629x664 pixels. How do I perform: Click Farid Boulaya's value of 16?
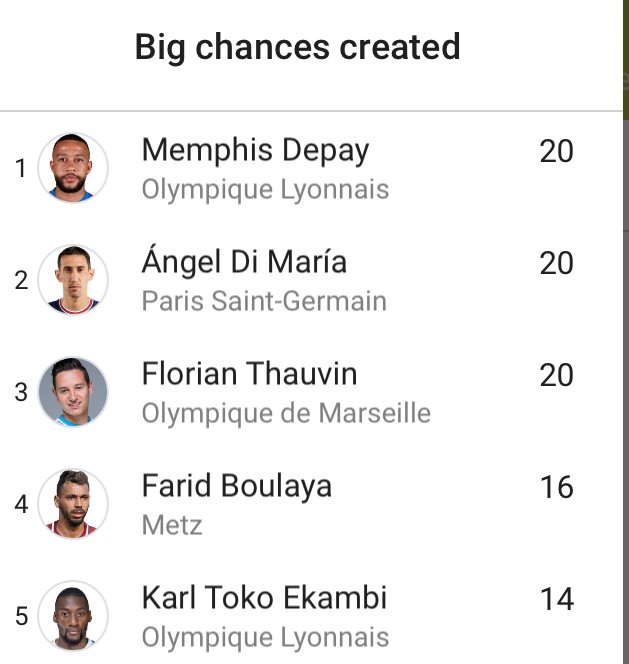pos(557,487)
